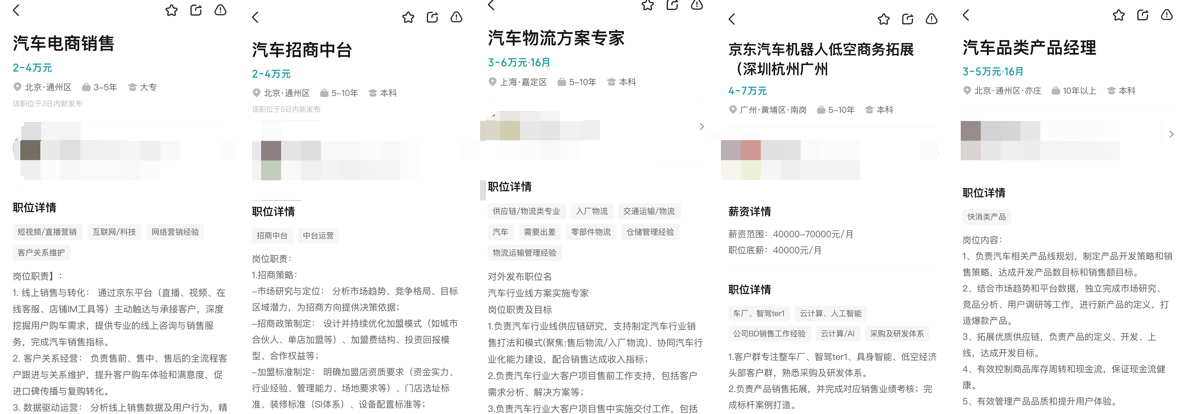The image size is (1179, 414).
Task: Open the company logo in 汽车招商中台 posting
Action: tap(271, 152)
